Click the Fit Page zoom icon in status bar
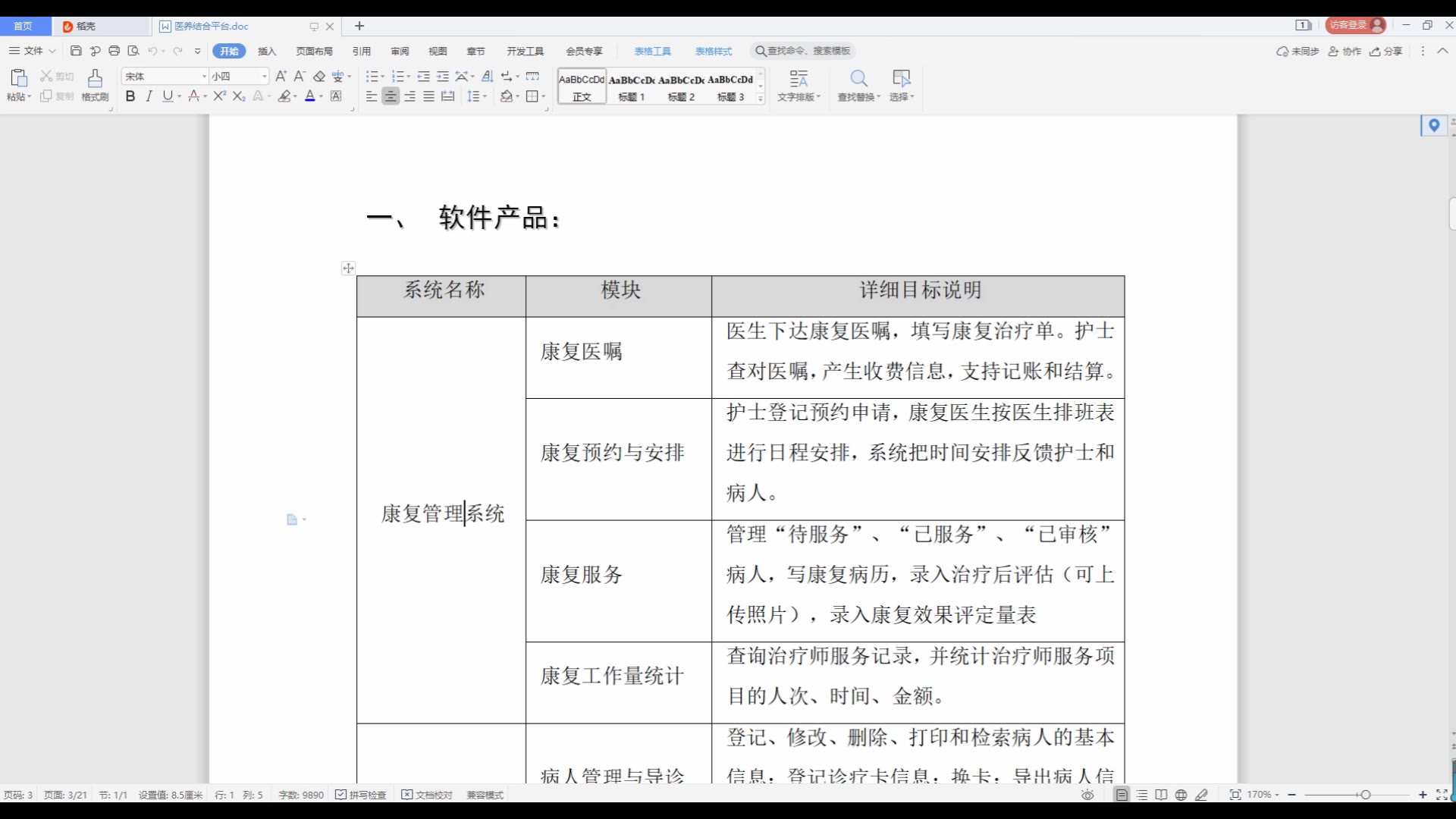 tap(1235, 795)
